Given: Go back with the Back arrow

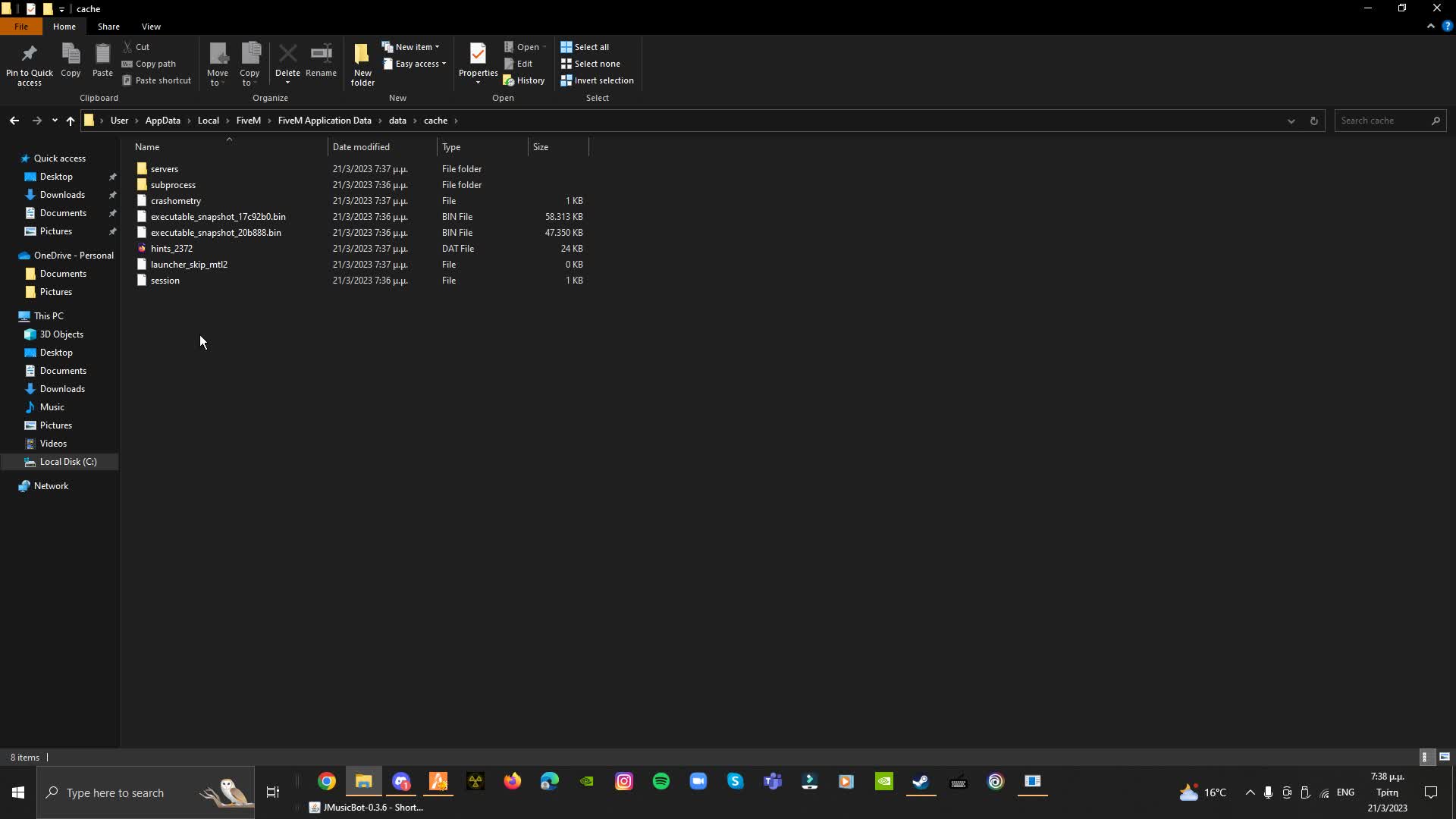Looking at the screenshot, I should tap(14, 121).
